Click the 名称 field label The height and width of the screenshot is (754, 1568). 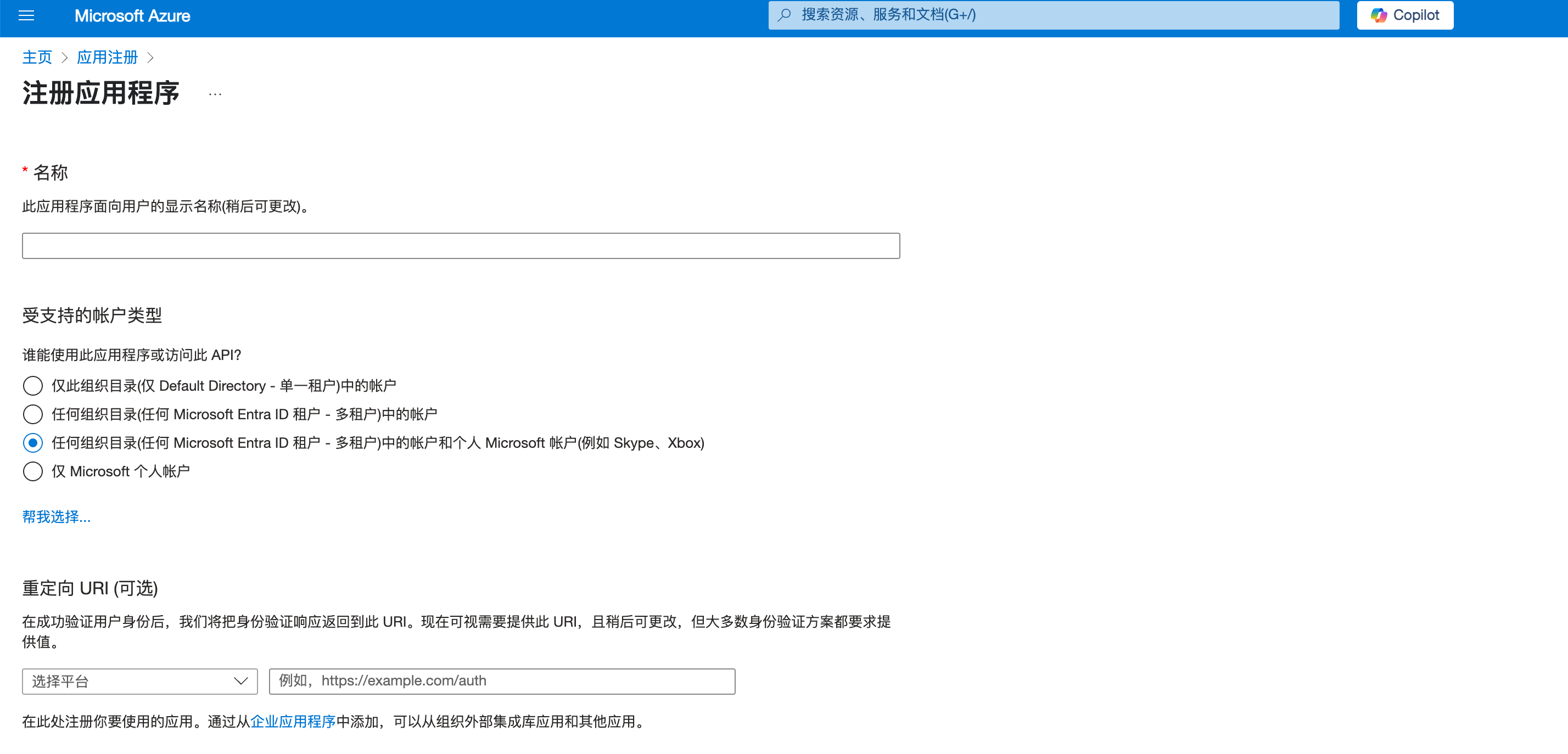51,172
